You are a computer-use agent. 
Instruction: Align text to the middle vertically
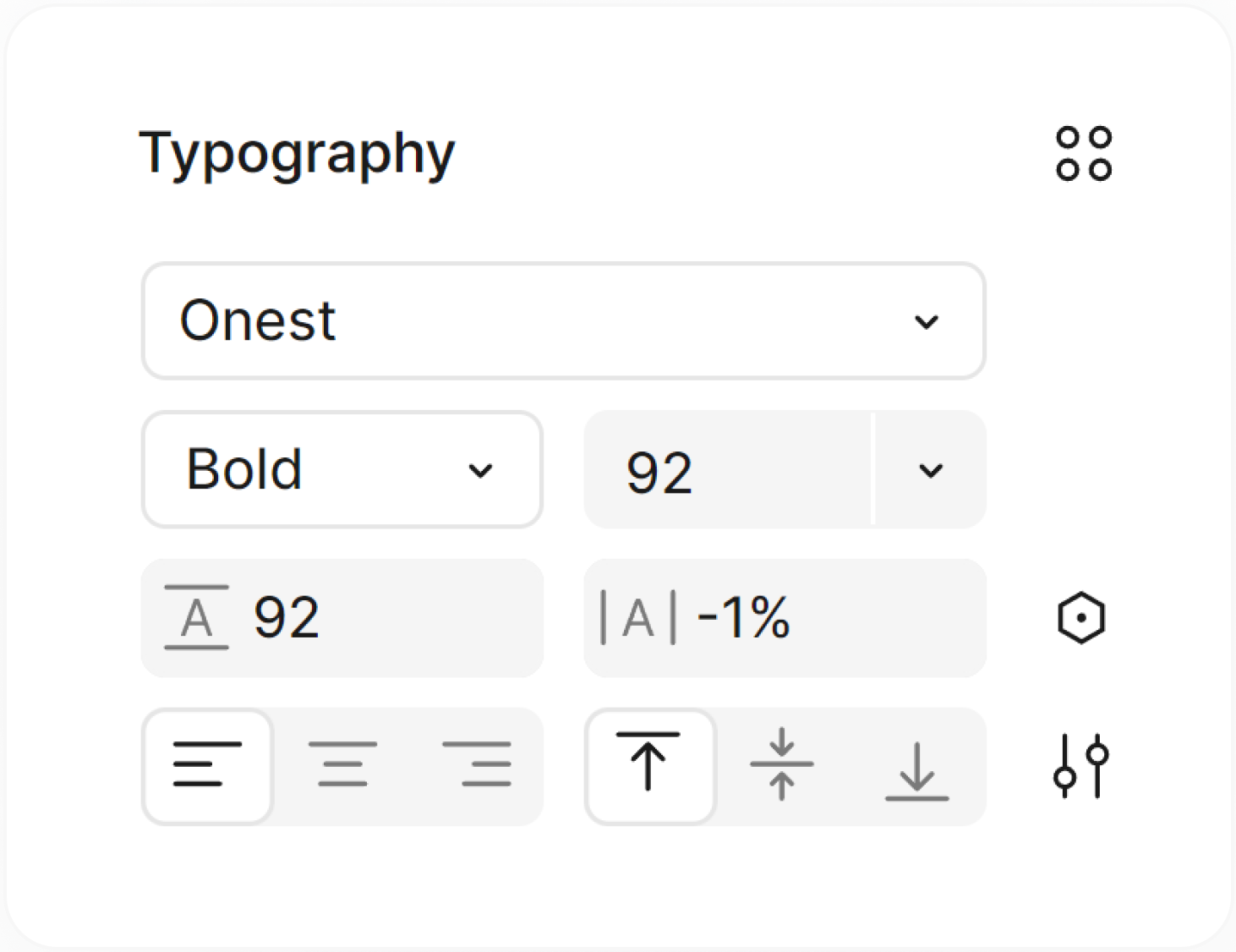point(782,765)
